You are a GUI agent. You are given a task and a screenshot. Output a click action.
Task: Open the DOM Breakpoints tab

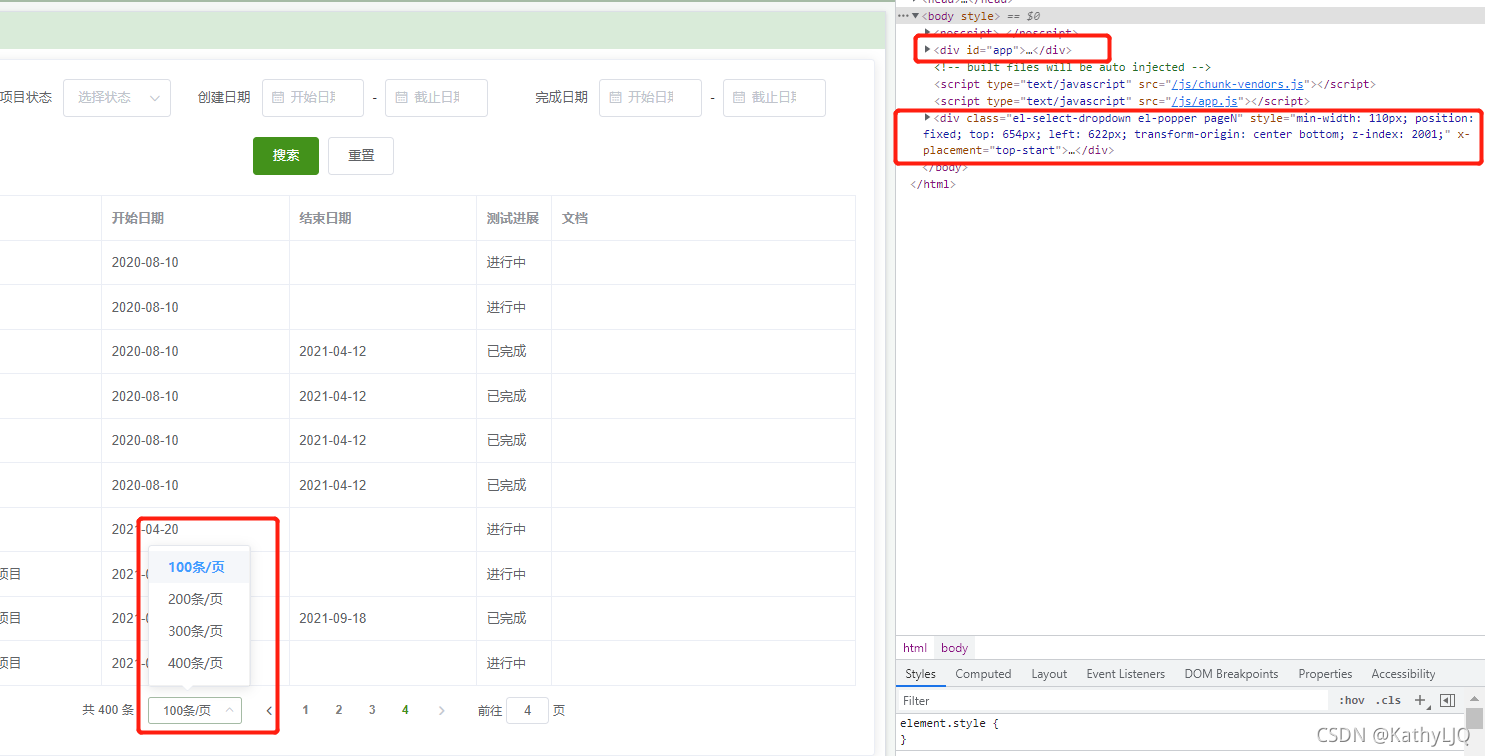pyautogui.click(x=1231, y=674)
